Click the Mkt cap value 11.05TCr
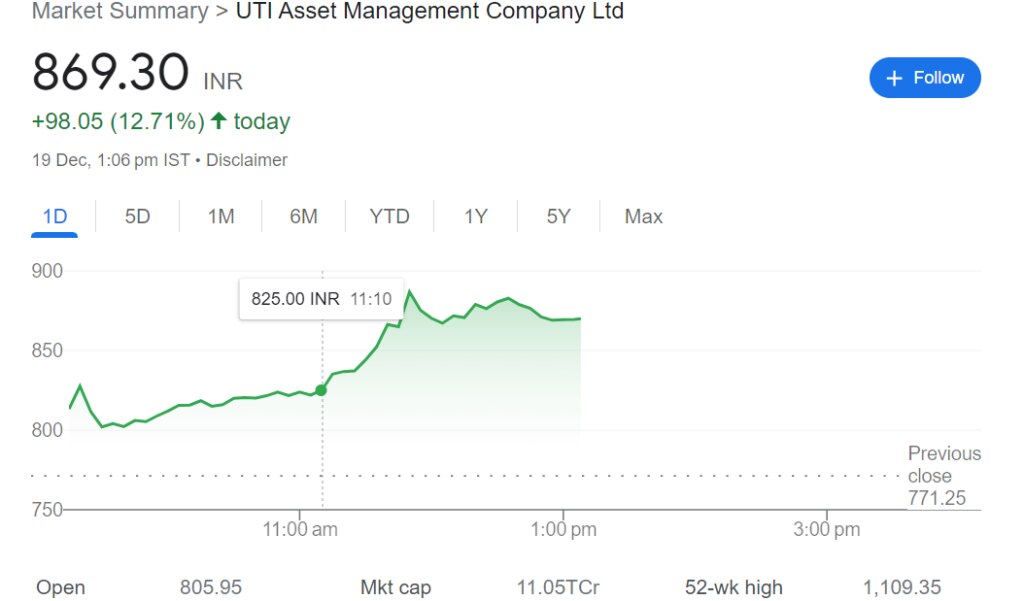This screenshot has height=601, width=1024. pyautogui.click(x=557, y=587)
